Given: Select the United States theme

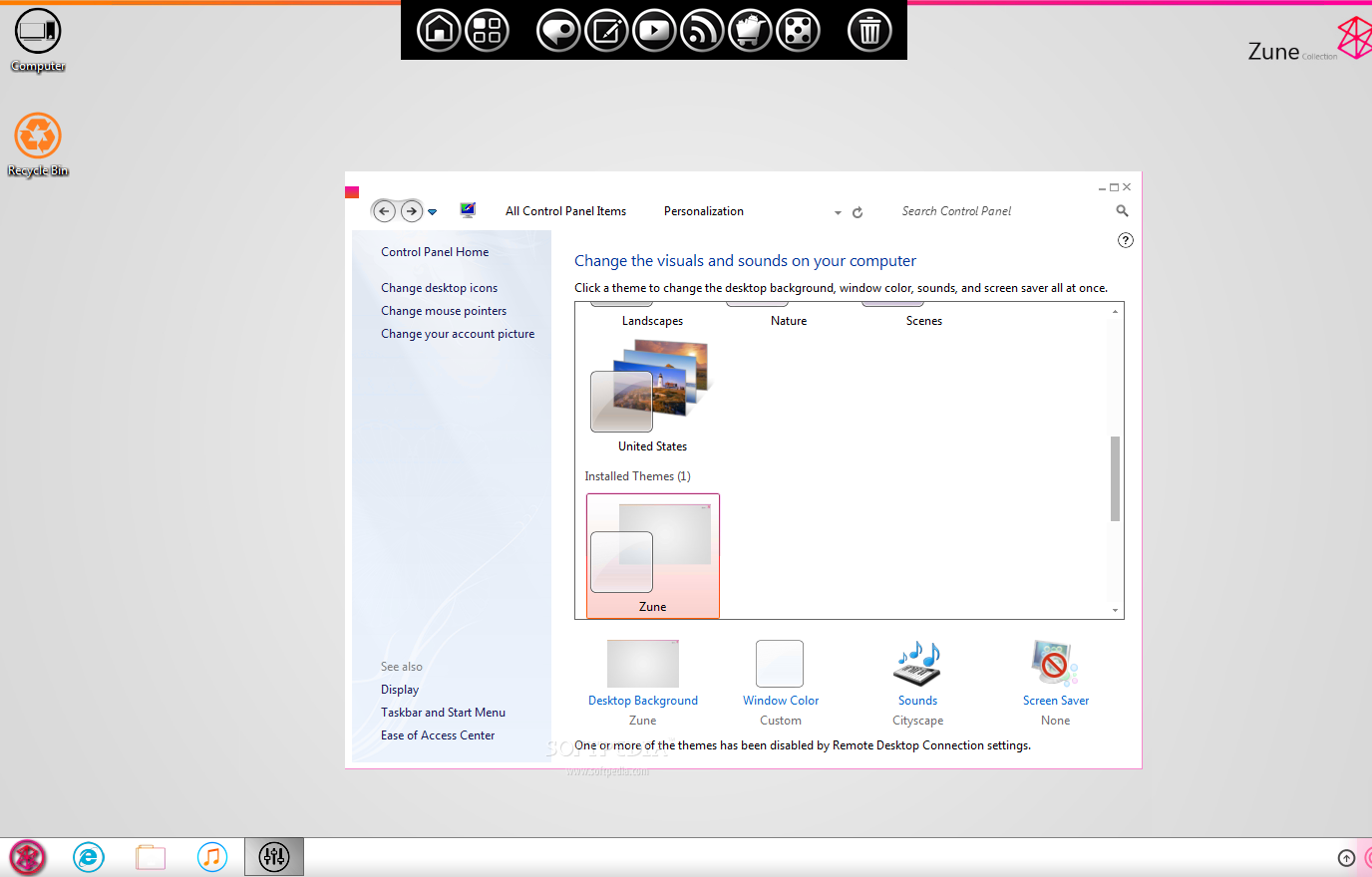Looking at the screenshot, I should click(652, 396).
